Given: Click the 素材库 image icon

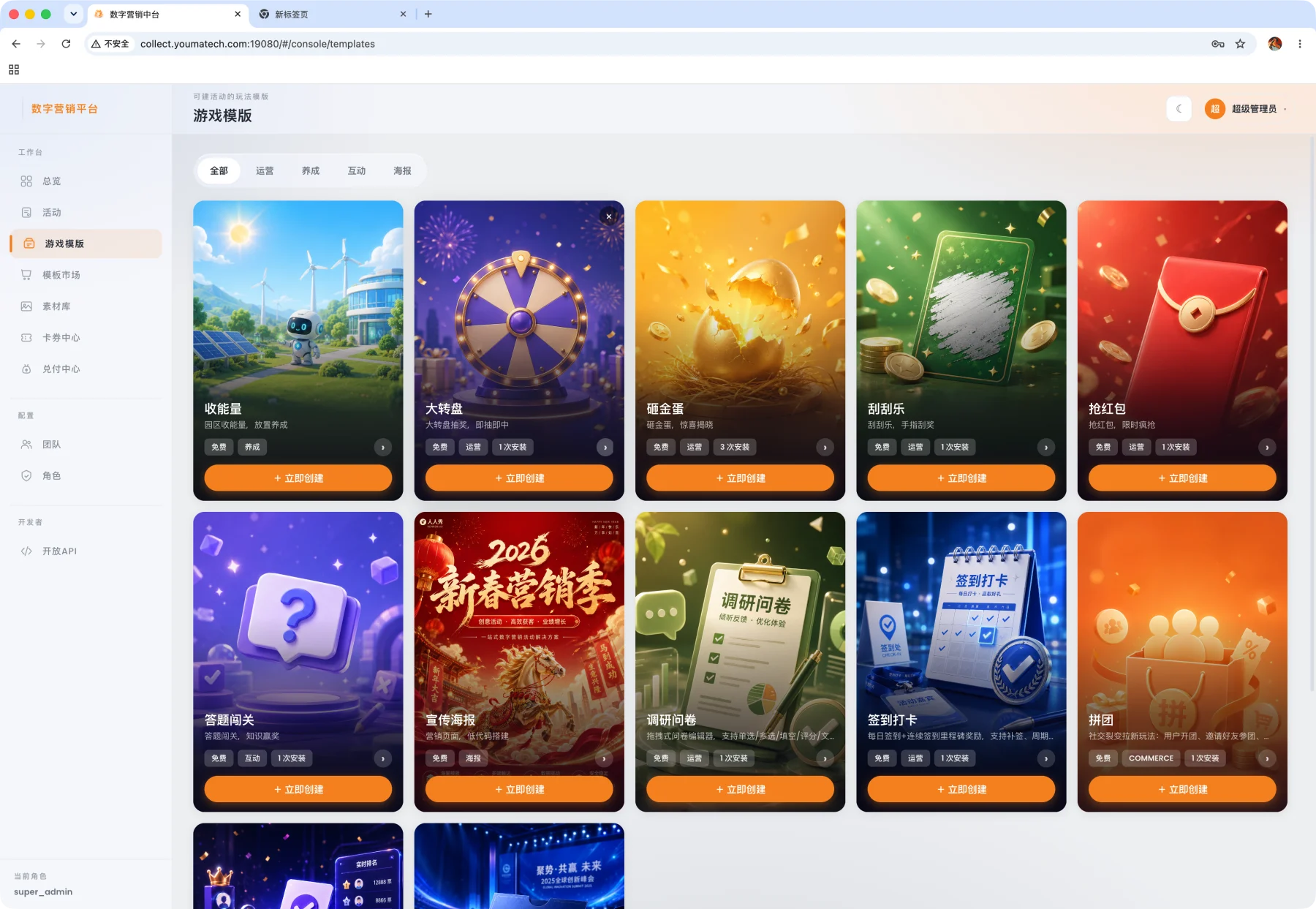Looking at the screenshot, I should (26, 306).
